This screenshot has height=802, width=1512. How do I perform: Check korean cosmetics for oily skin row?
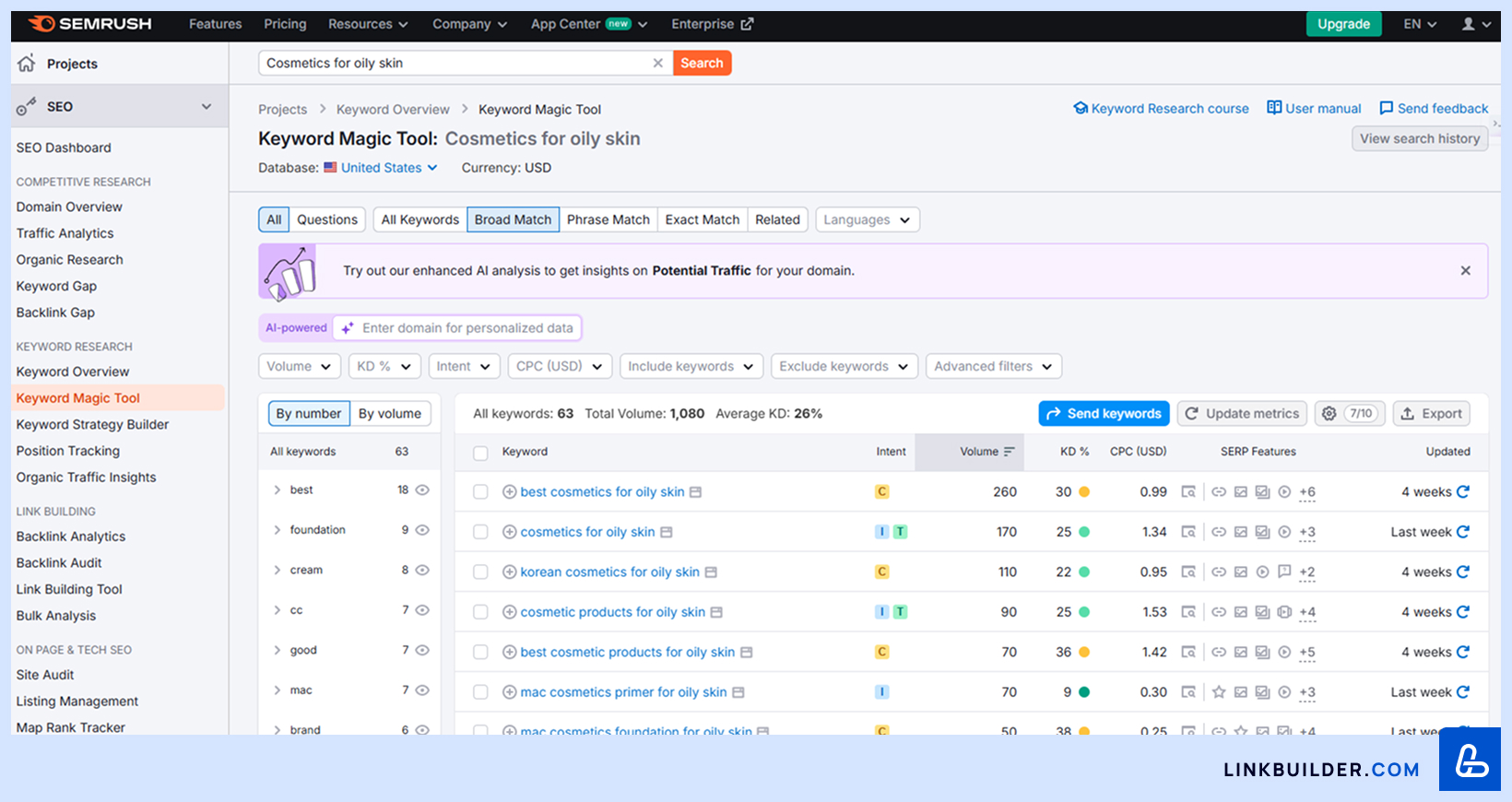point(480,572)
